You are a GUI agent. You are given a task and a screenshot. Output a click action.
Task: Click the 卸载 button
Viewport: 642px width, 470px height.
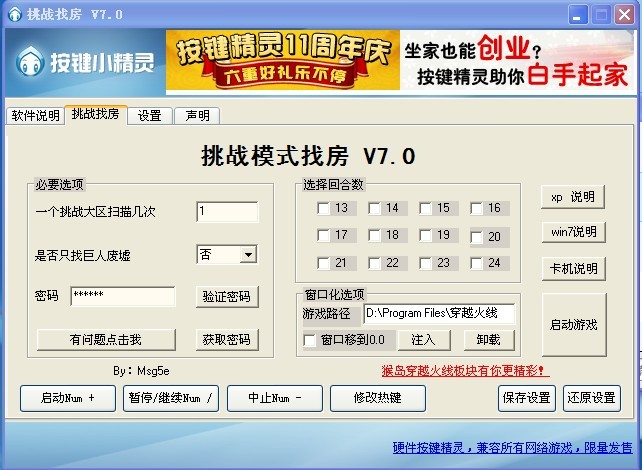coord(489,339)
